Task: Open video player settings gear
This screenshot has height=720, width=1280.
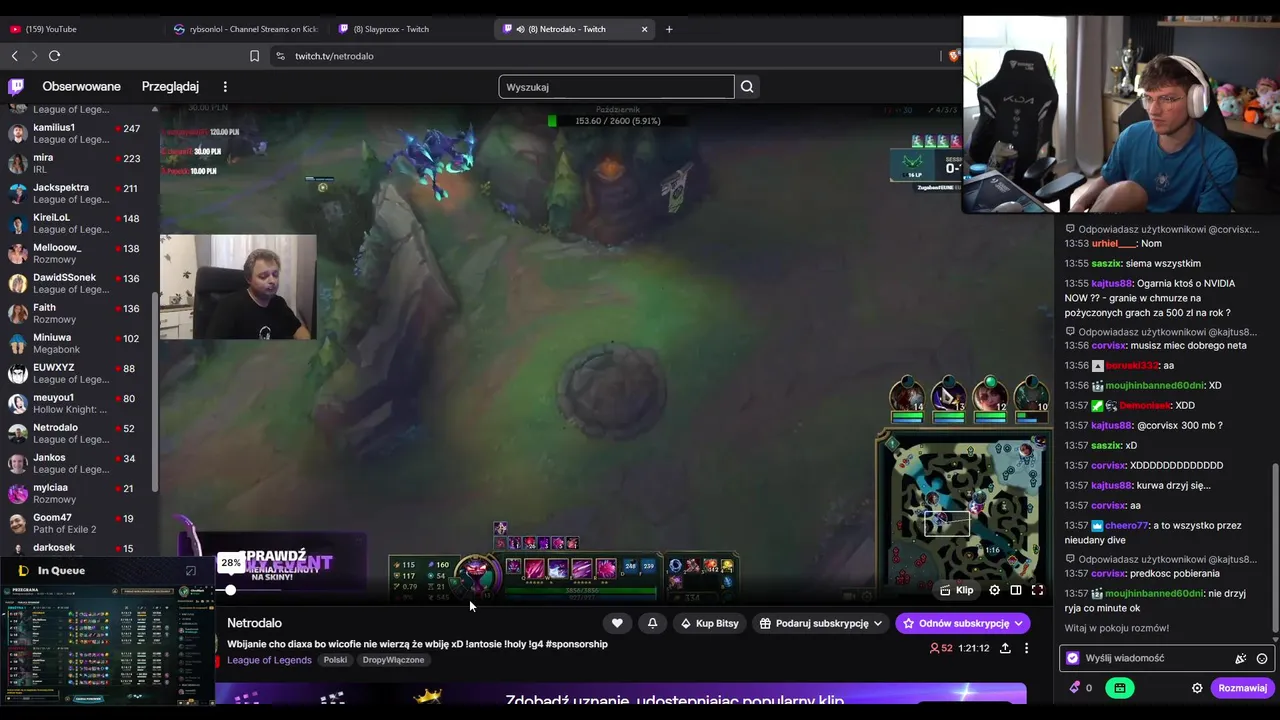Action: (994, 590)
